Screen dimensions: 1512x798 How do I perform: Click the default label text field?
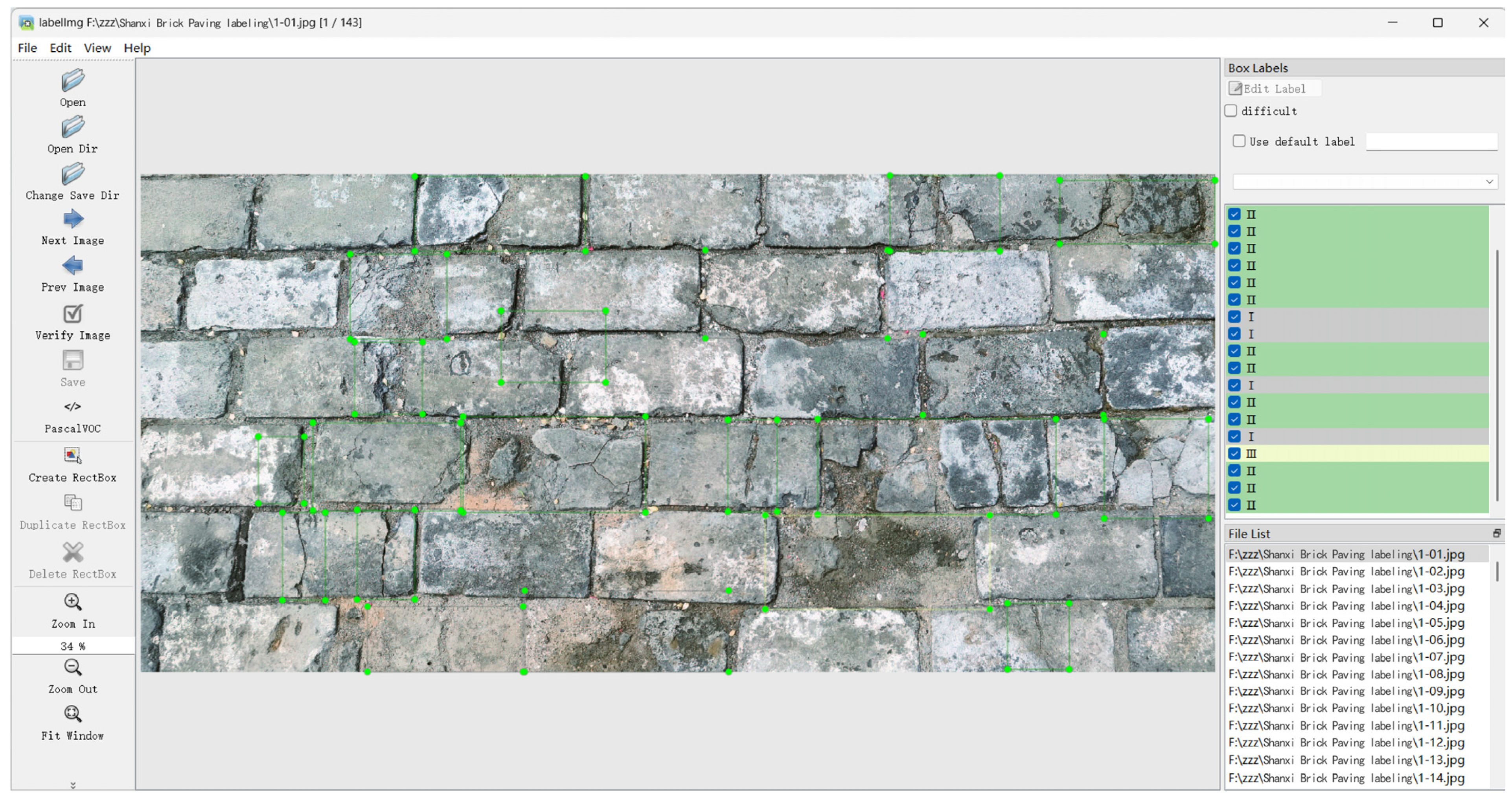point(1431,142)
